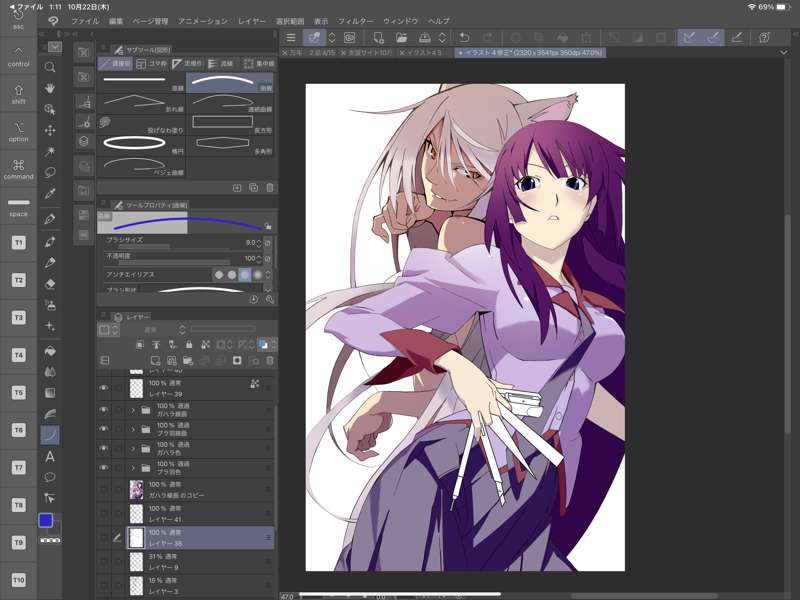Select the Pen tool
Viewport: 800px width, 600px height.
[49, 219]
